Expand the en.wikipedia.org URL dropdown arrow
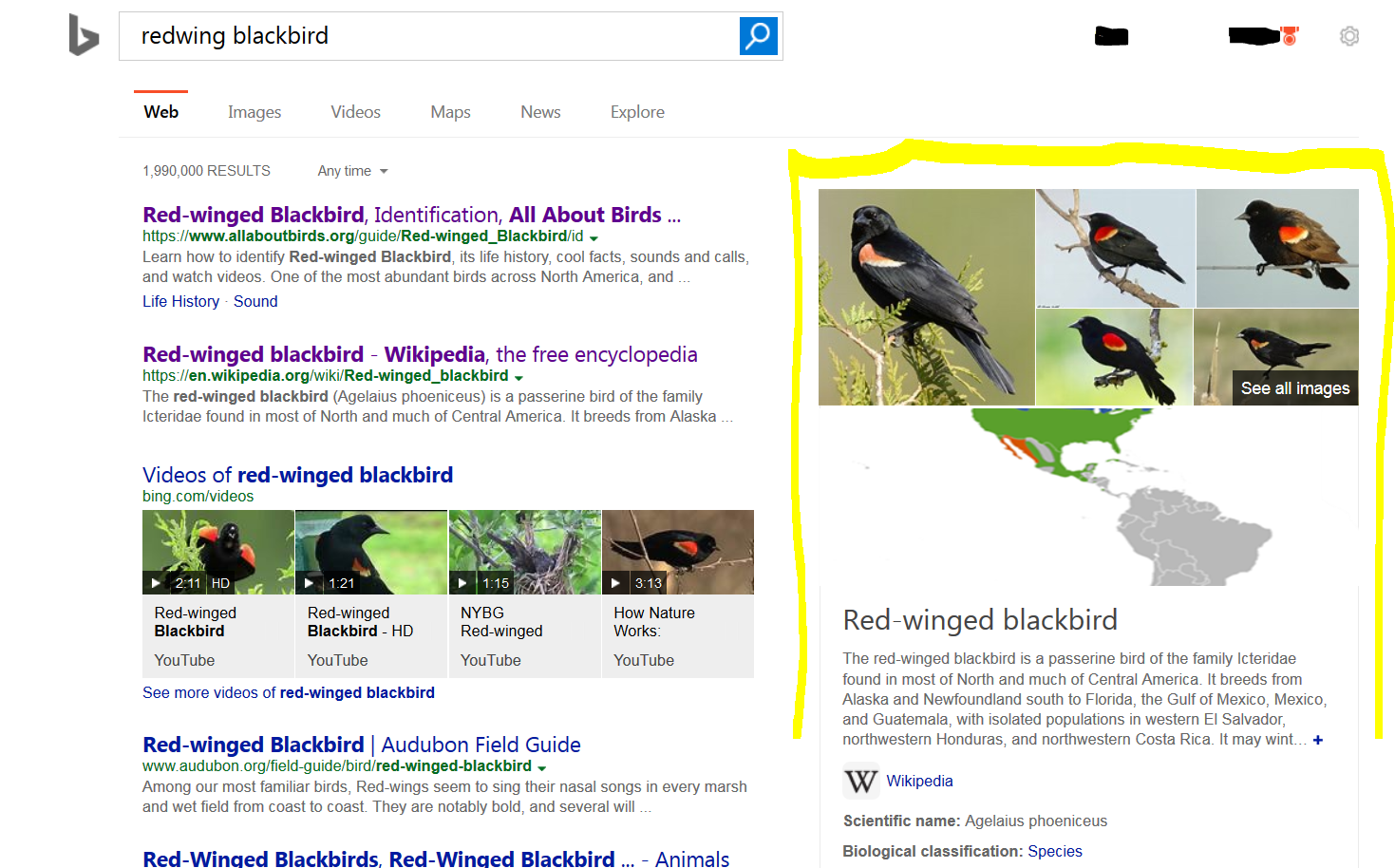 [x=518, y=377]
